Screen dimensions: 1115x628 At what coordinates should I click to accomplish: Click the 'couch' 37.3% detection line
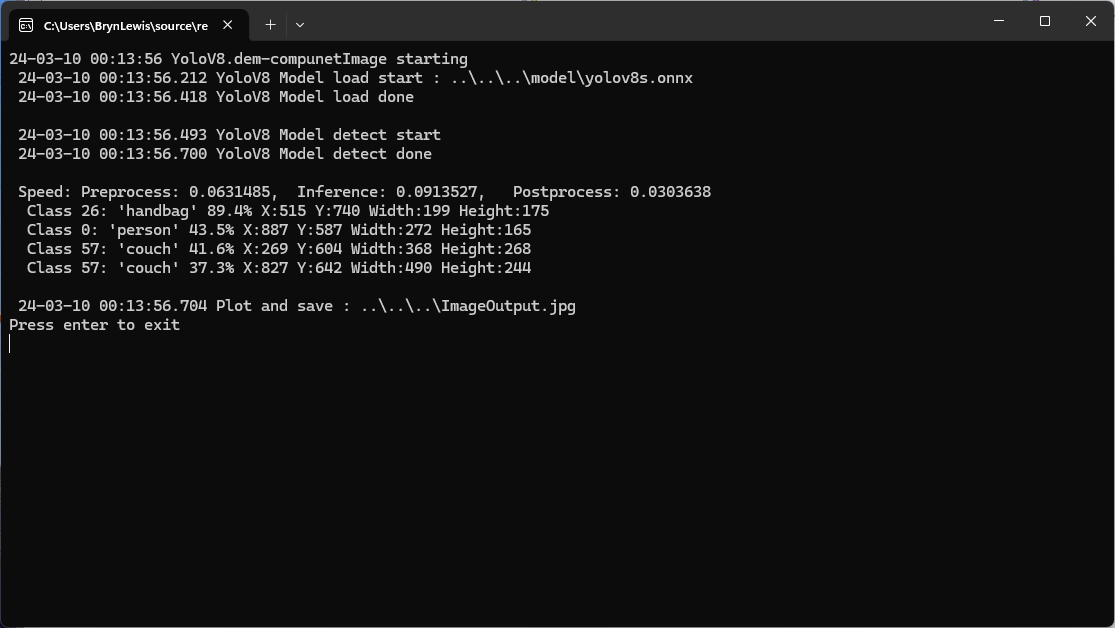coord(279,268)
